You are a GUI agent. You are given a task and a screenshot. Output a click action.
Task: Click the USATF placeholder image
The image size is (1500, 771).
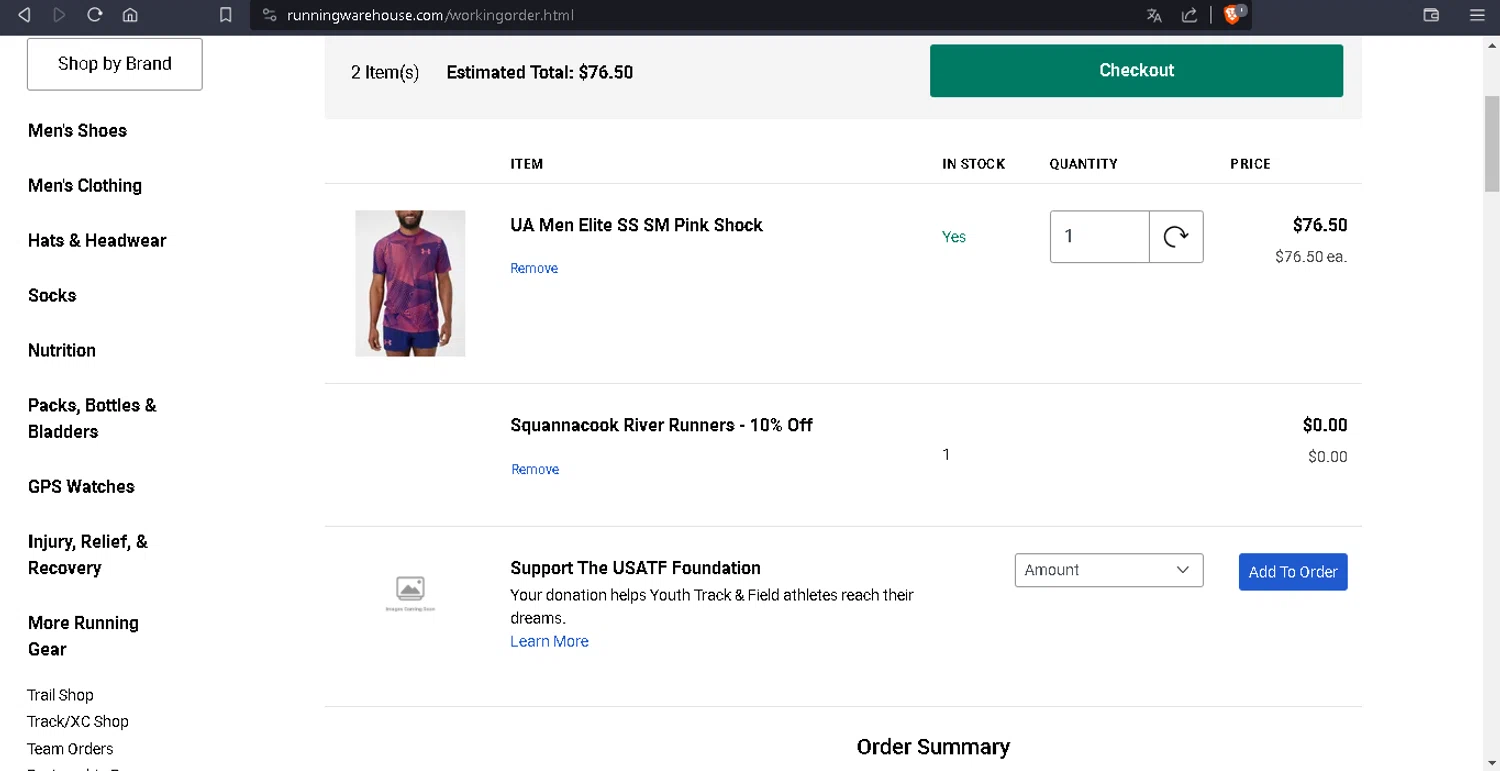410,592
